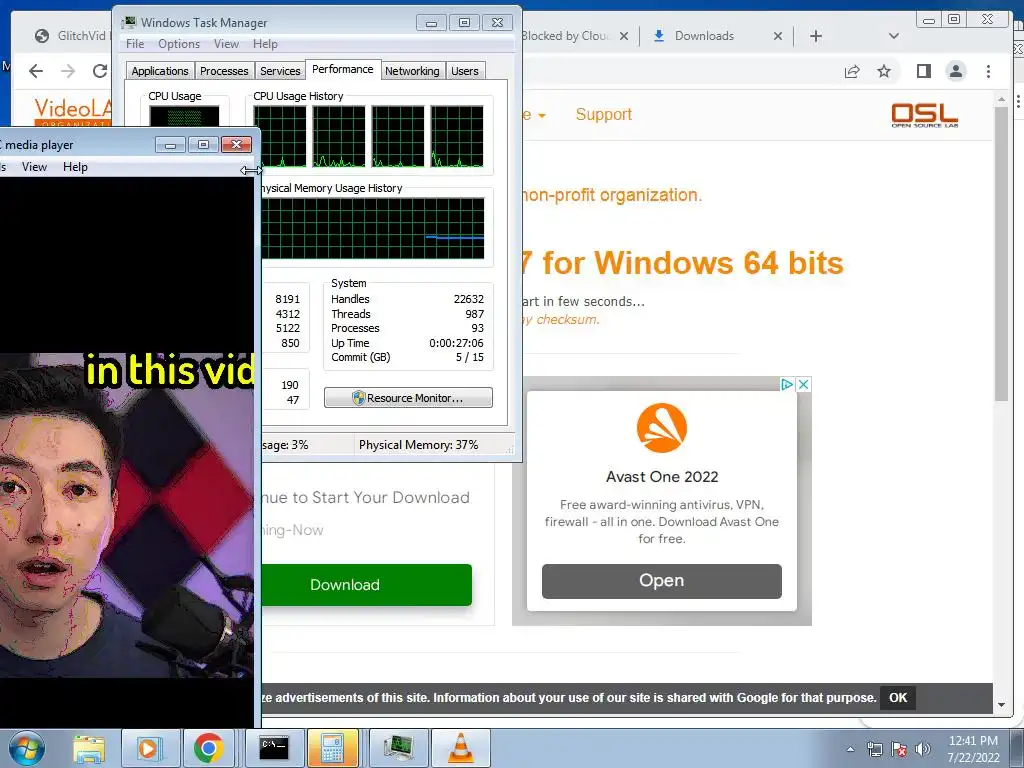Close the Avast ad with the X icon
Viewport: 1024px width, 768px height.
tap(804, 385)
